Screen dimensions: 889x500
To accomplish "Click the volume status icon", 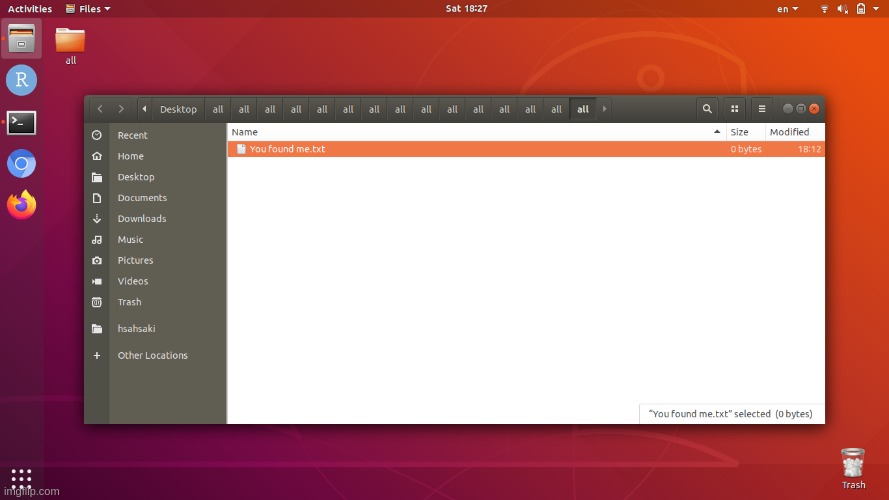I will click(843, 9).
